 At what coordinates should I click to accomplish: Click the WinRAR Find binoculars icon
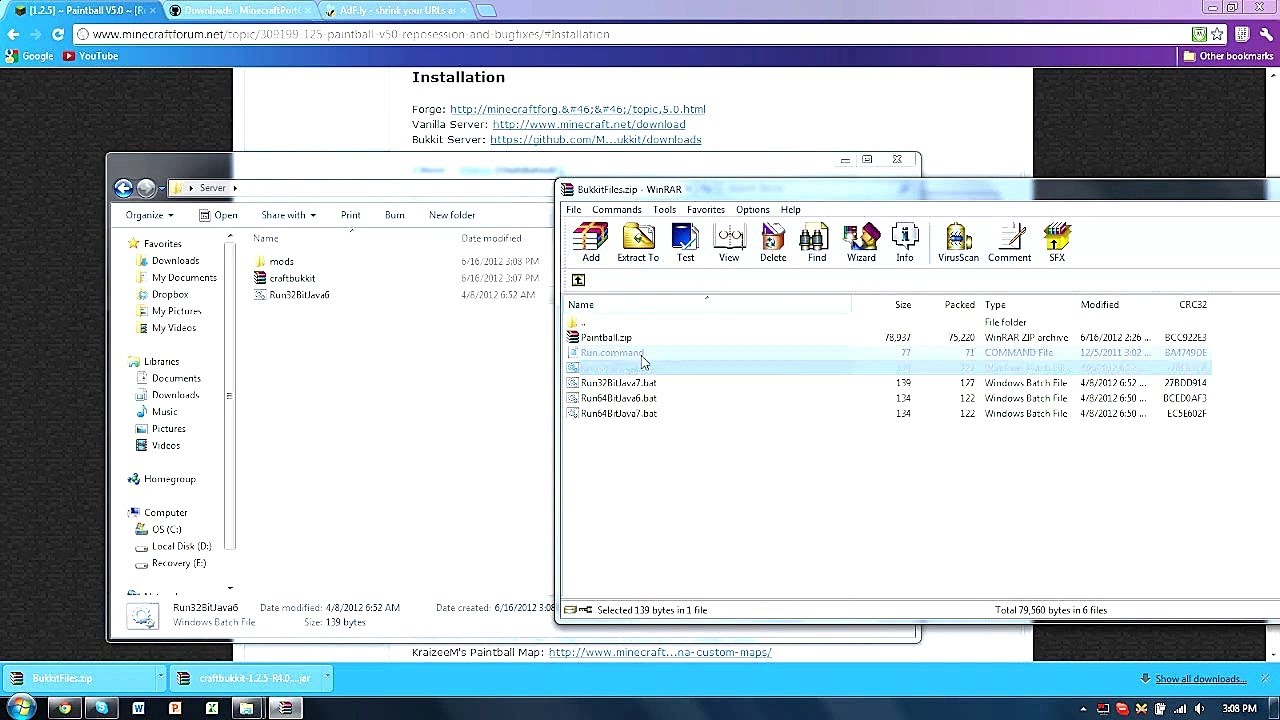[x=817, y=243]
